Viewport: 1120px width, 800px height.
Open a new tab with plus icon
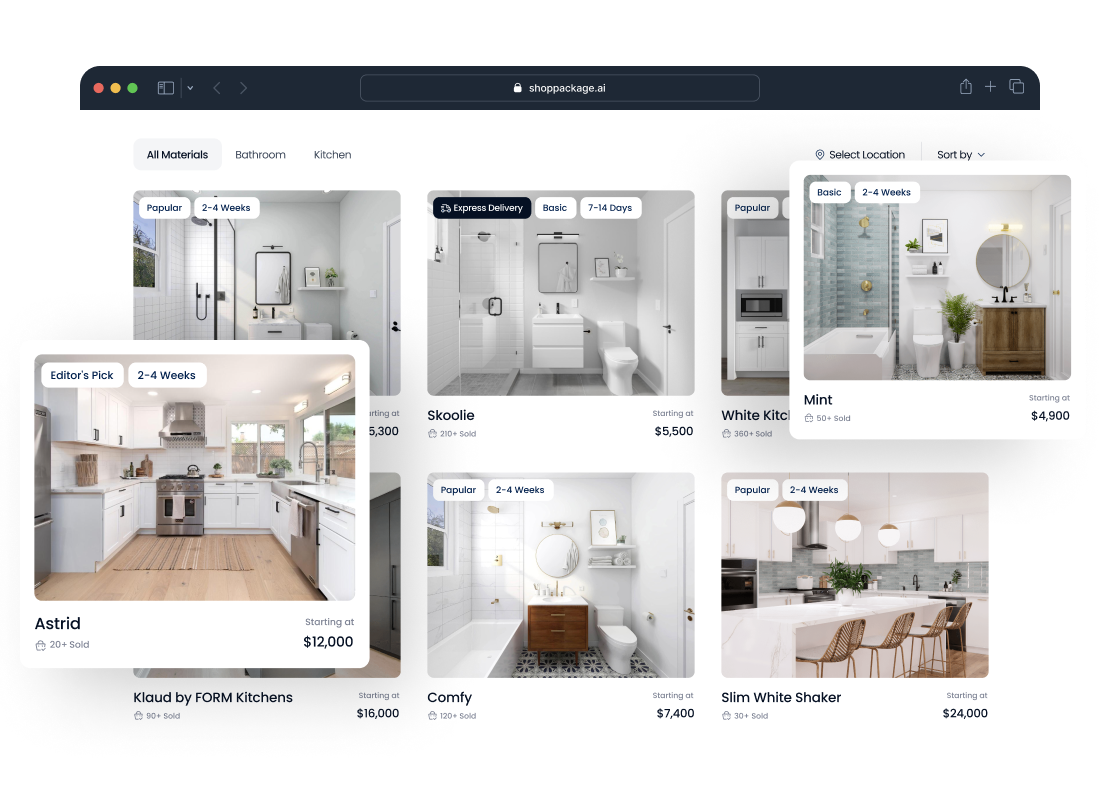tap(990, 87)
